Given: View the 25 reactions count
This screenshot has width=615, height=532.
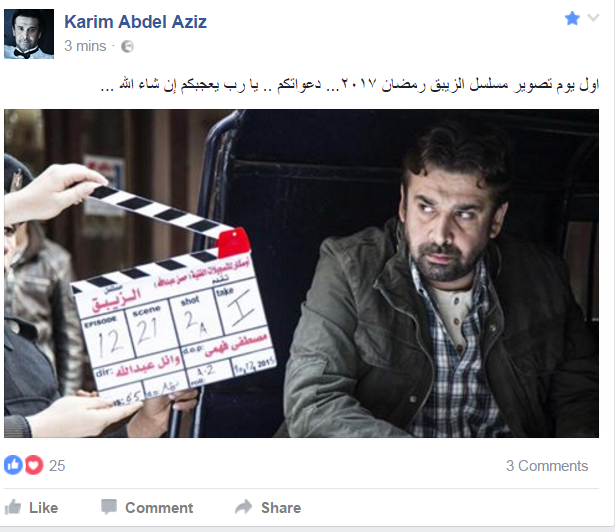Looking at the screenshot, I should (57, 466).
